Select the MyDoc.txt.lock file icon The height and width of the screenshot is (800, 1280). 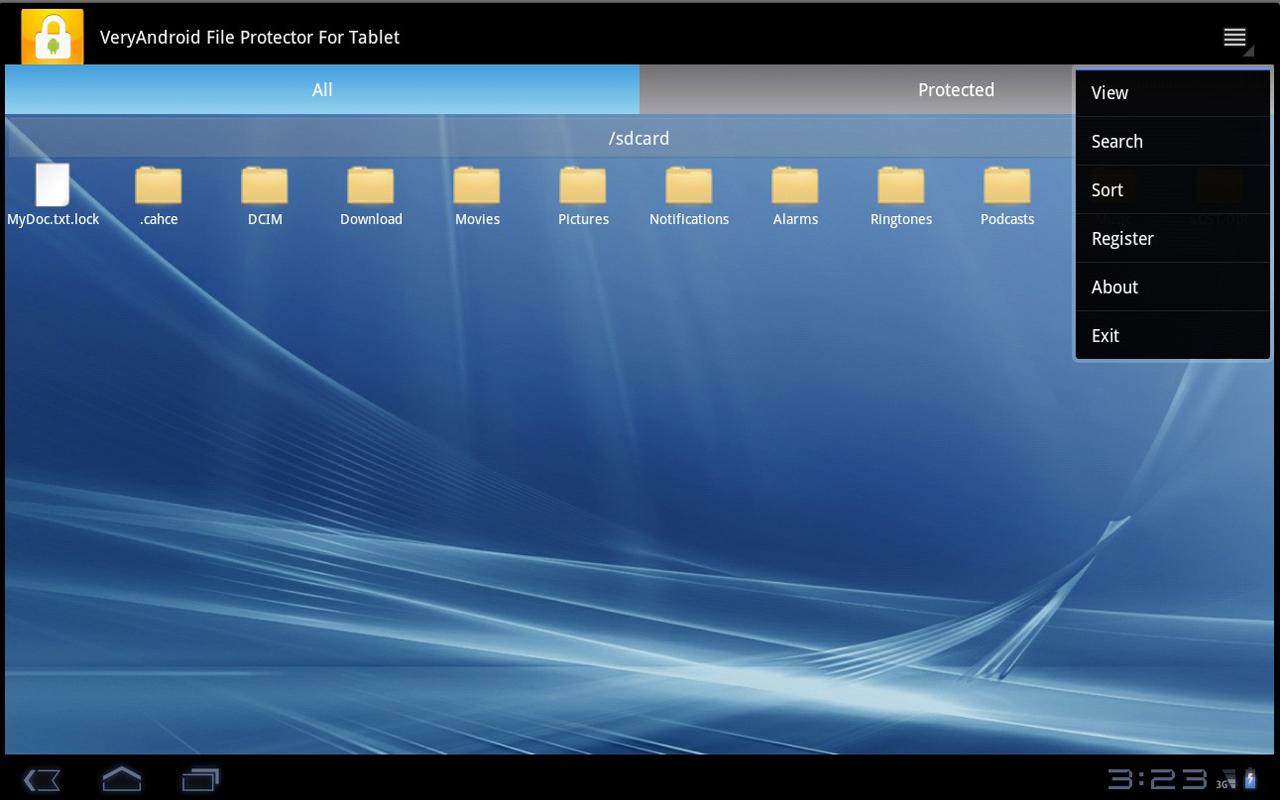tap(52, 185)
